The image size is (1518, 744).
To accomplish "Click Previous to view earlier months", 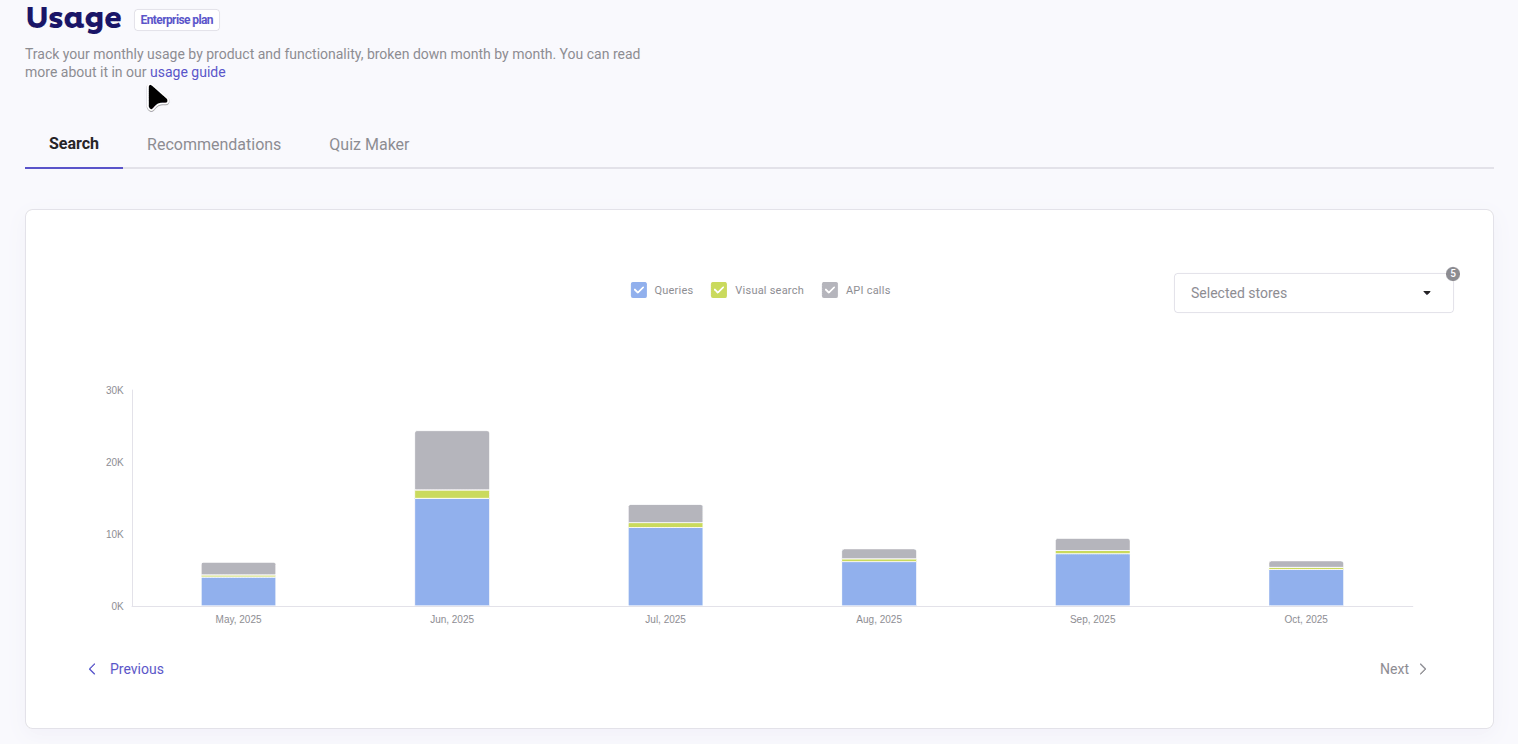I will point(136,669).
